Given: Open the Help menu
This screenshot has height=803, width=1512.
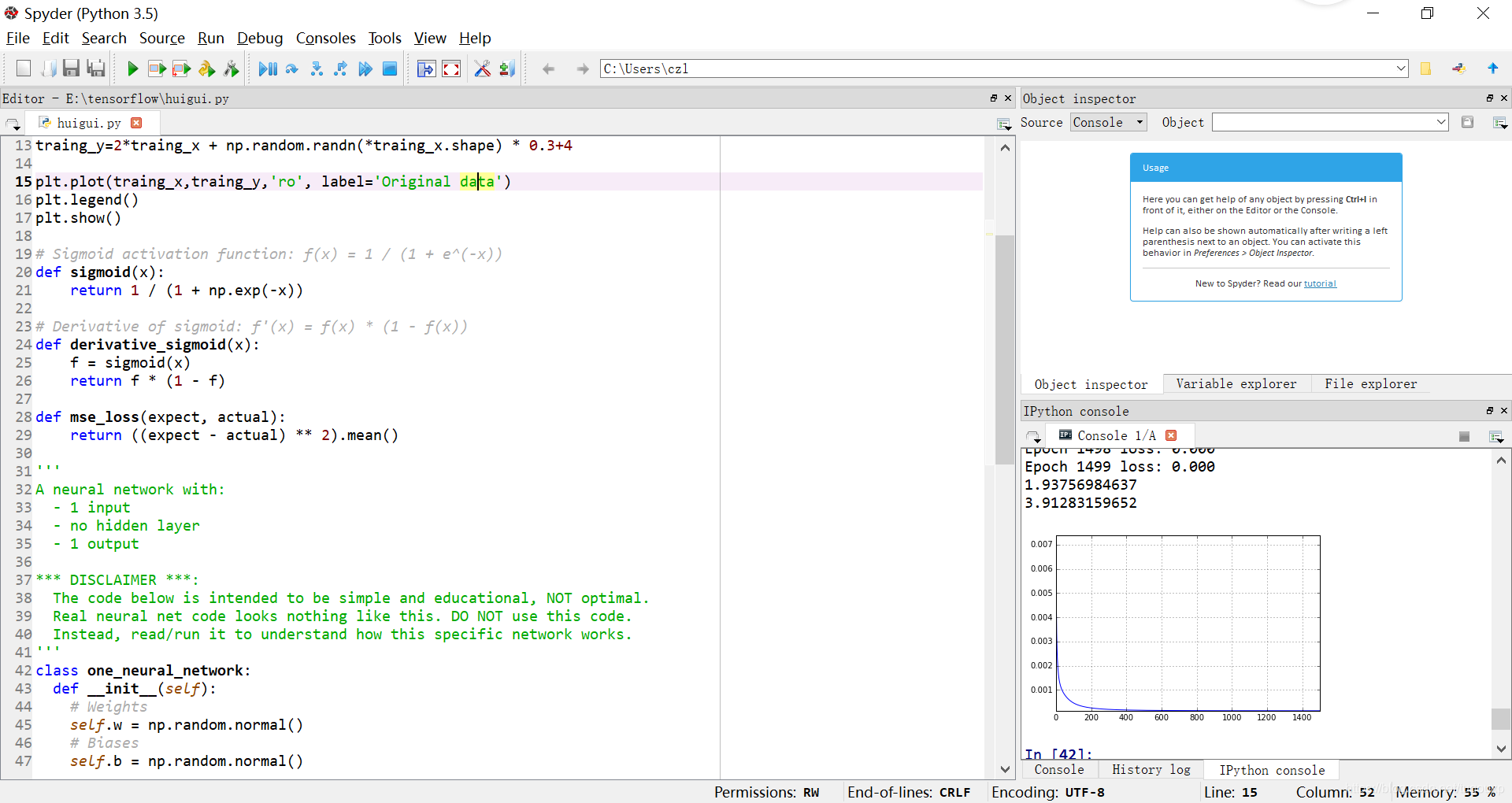Looking at the screenshot, I should click(475, 38).
